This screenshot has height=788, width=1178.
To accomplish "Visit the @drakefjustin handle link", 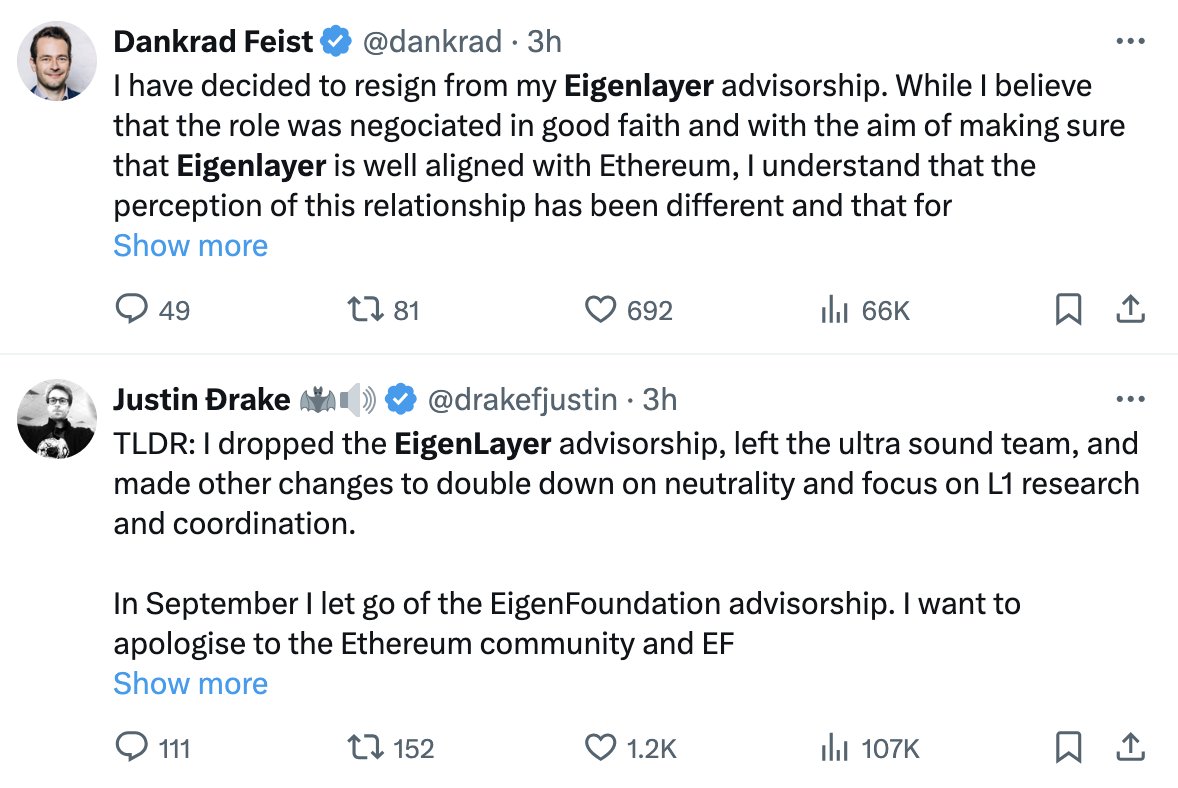I will (522, 400).
